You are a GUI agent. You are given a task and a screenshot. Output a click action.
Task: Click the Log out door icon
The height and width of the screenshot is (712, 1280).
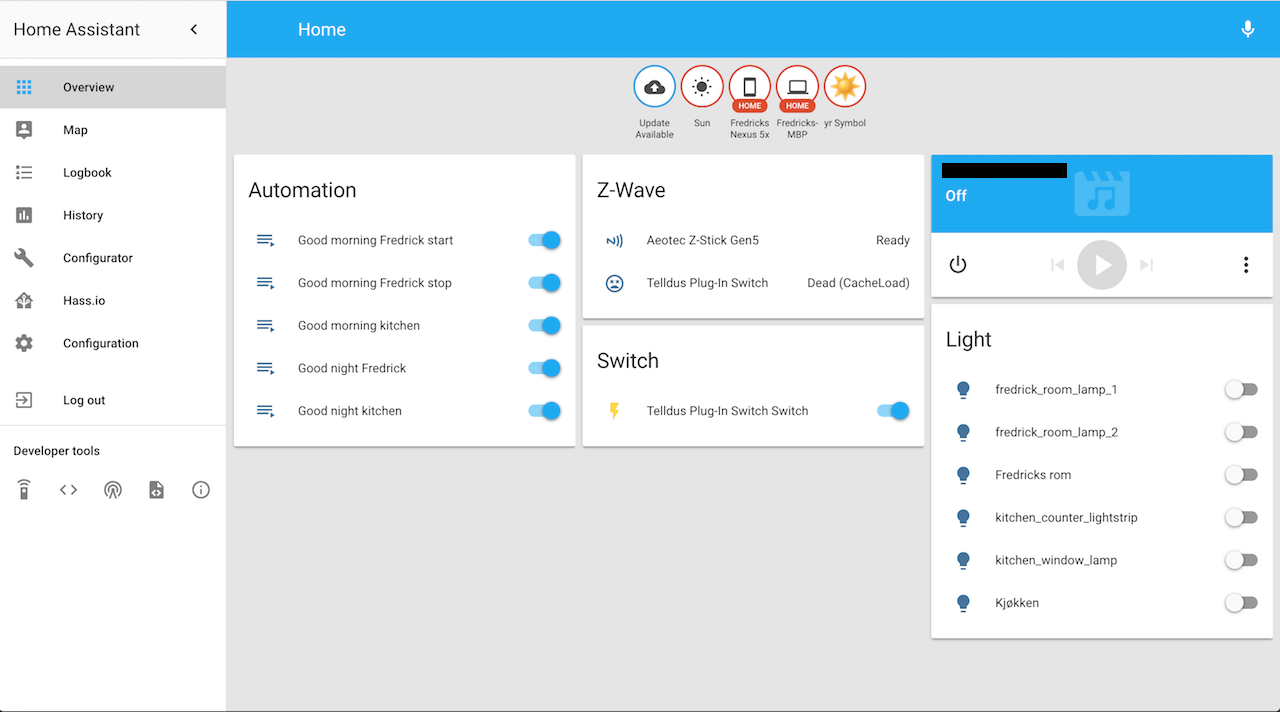pyautogui.click(x=24, y=400)
